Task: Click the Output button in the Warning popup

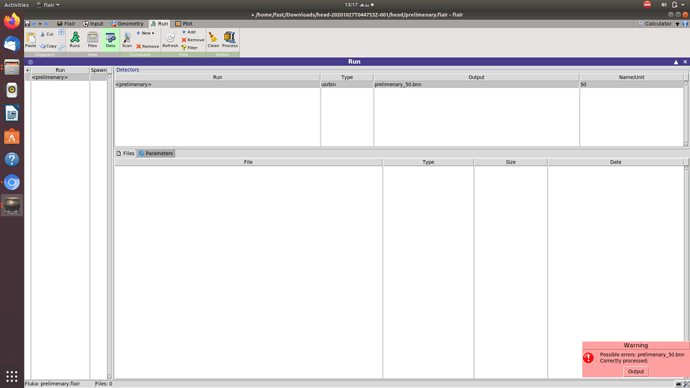Action: [x=635, y=371]
